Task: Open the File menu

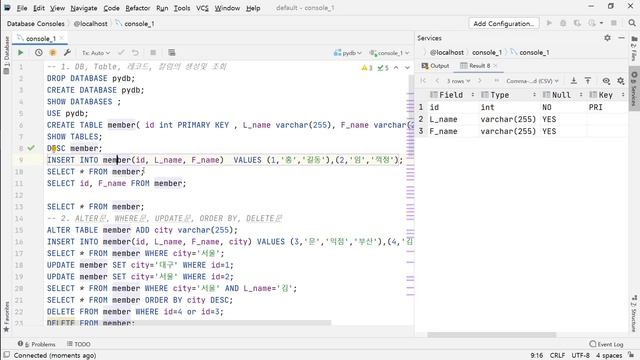Action: (x=22, y=8)
